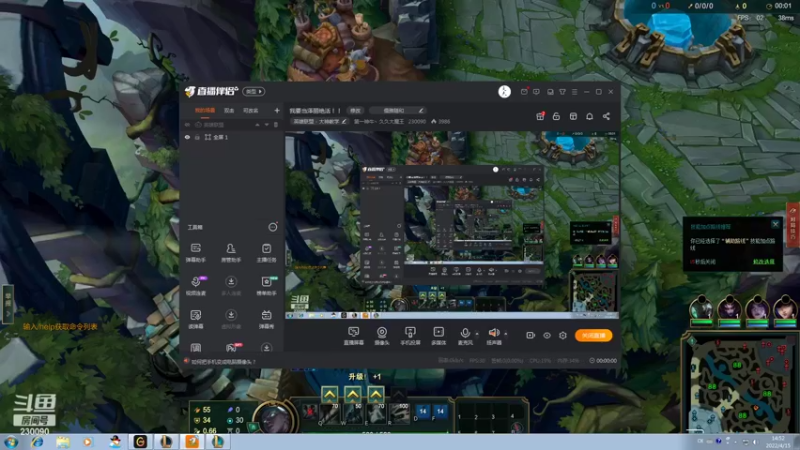Switch to the second scene tab
The height and width of the screenshot is (450, 800).
pyautogui.click(x=229, y=110)
